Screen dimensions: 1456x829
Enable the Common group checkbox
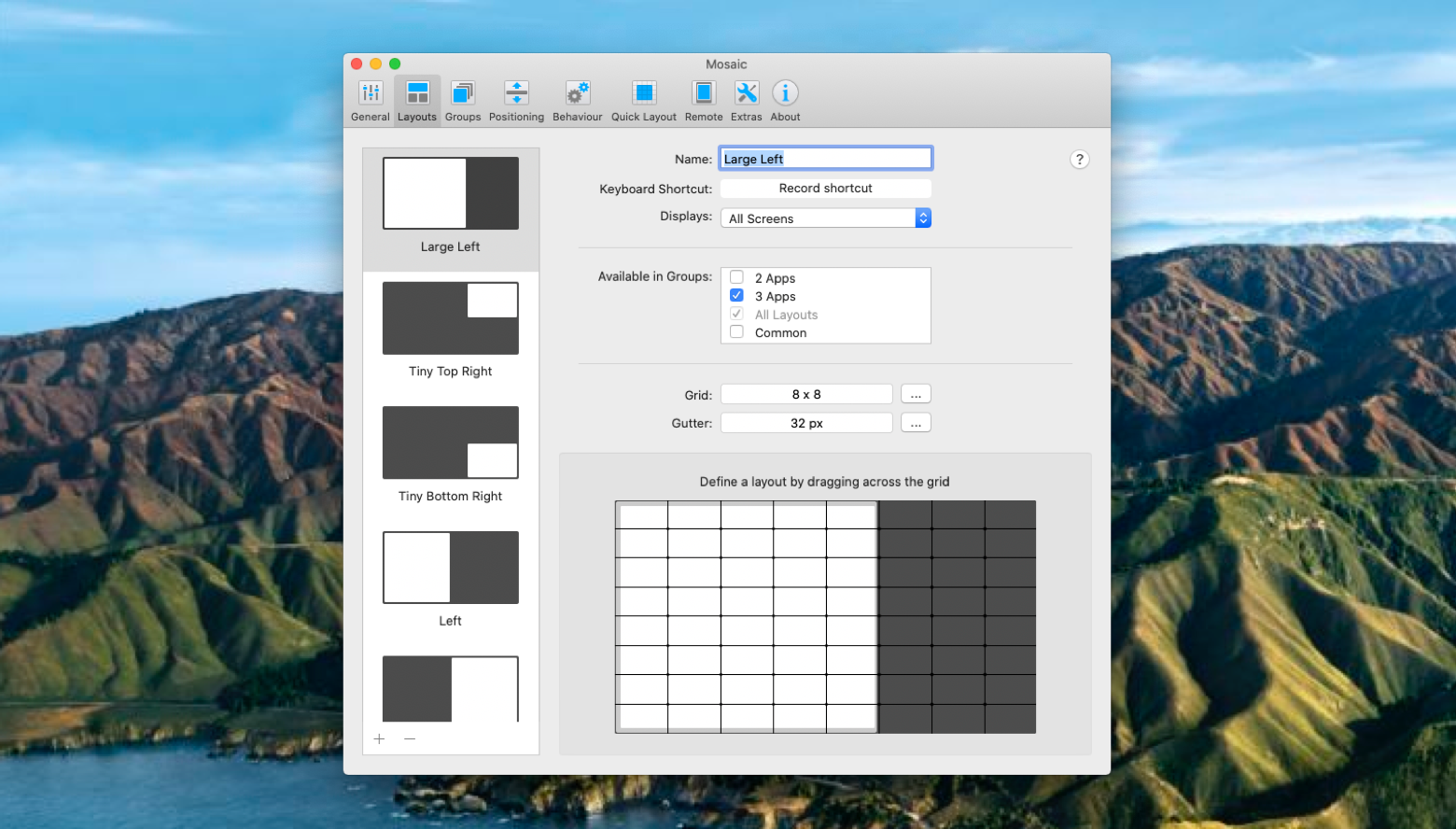tap(736, 331)
